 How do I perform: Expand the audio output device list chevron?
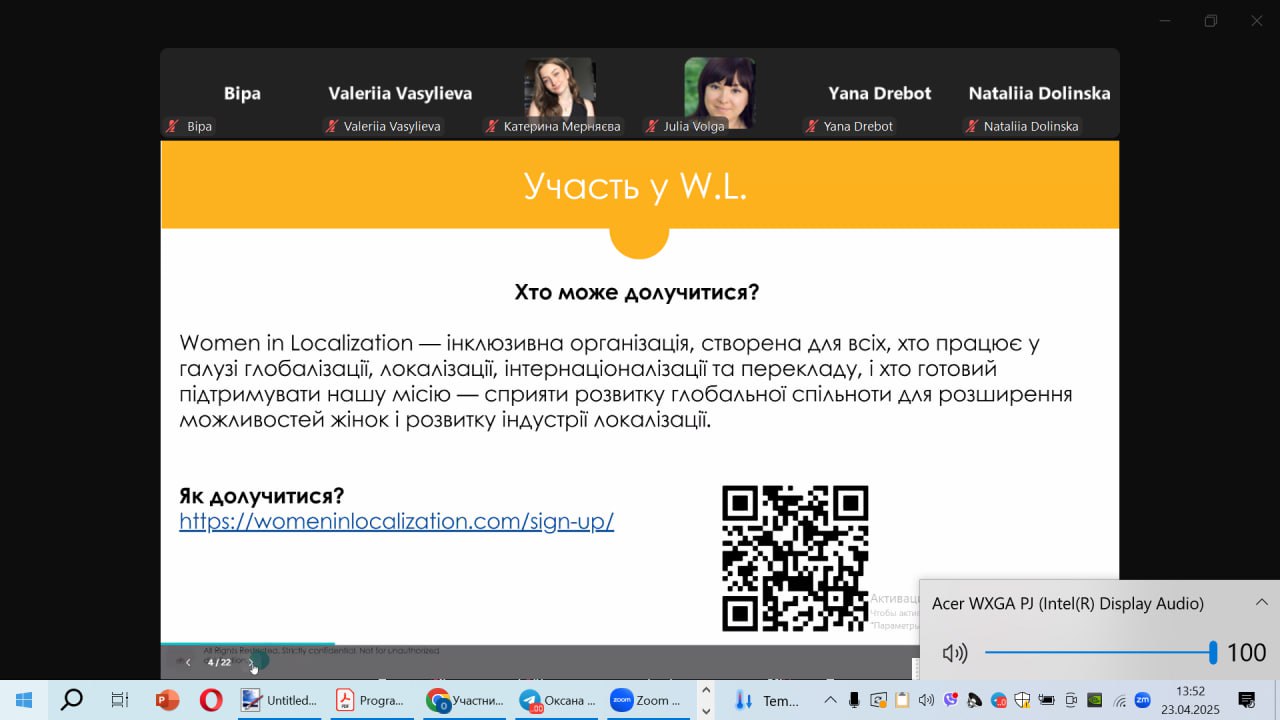click(1261, 602)
